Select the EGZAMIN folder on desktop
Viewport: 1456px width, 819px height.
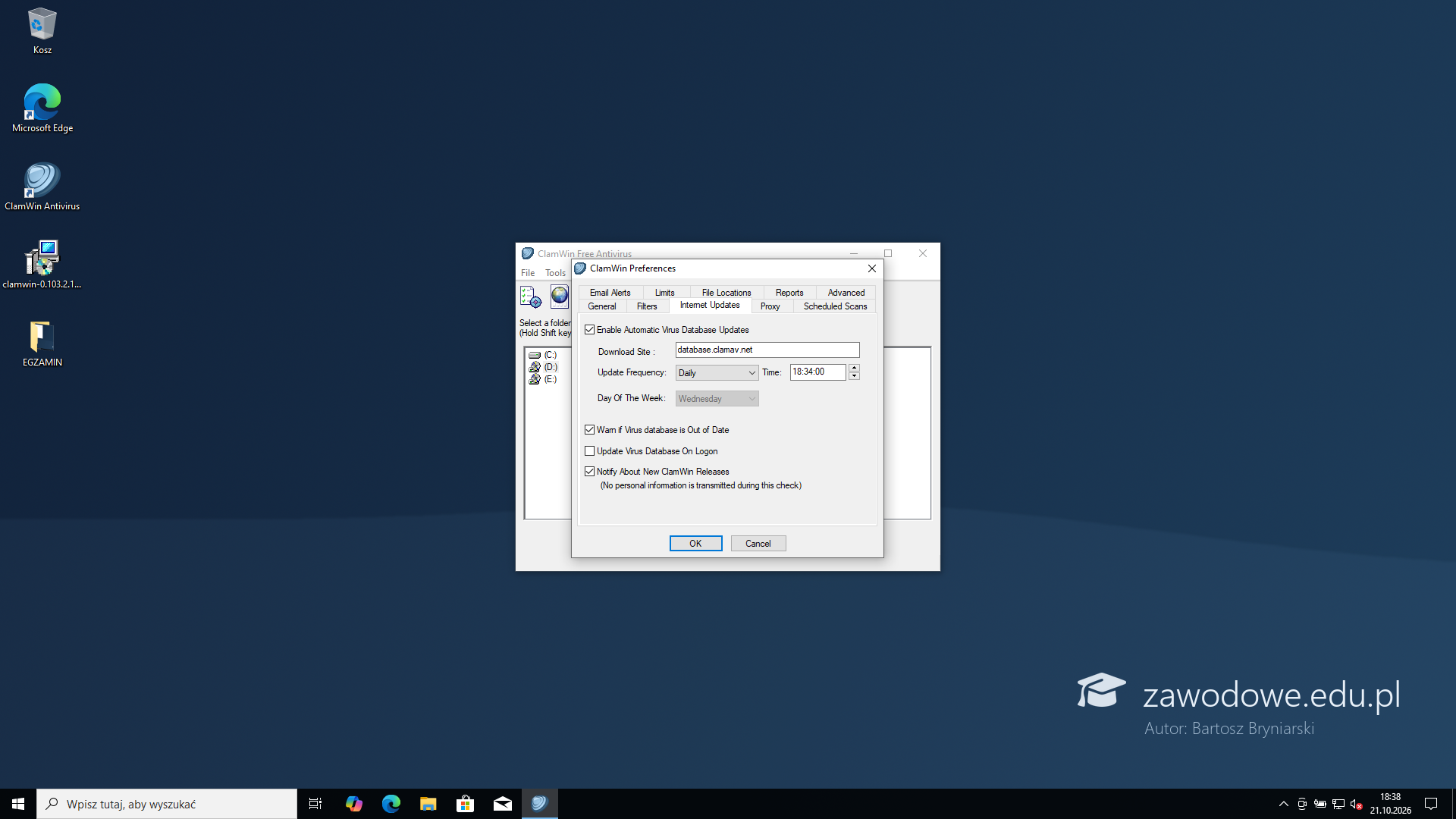coord(42,343)
